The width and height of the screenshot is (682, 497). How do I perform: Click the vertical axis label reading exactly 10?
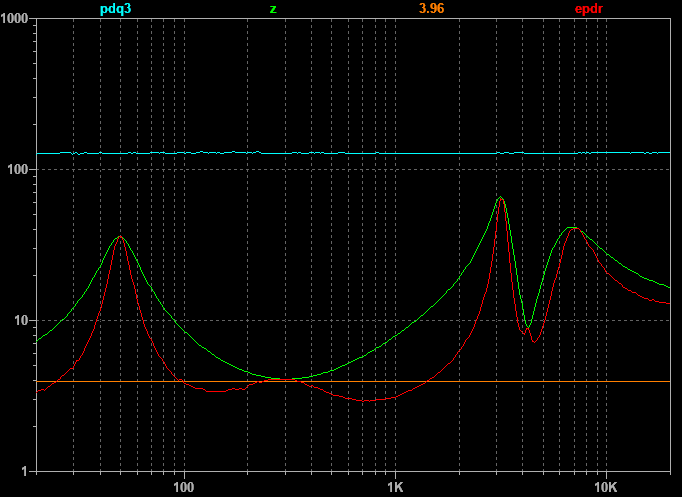point(21,320)
